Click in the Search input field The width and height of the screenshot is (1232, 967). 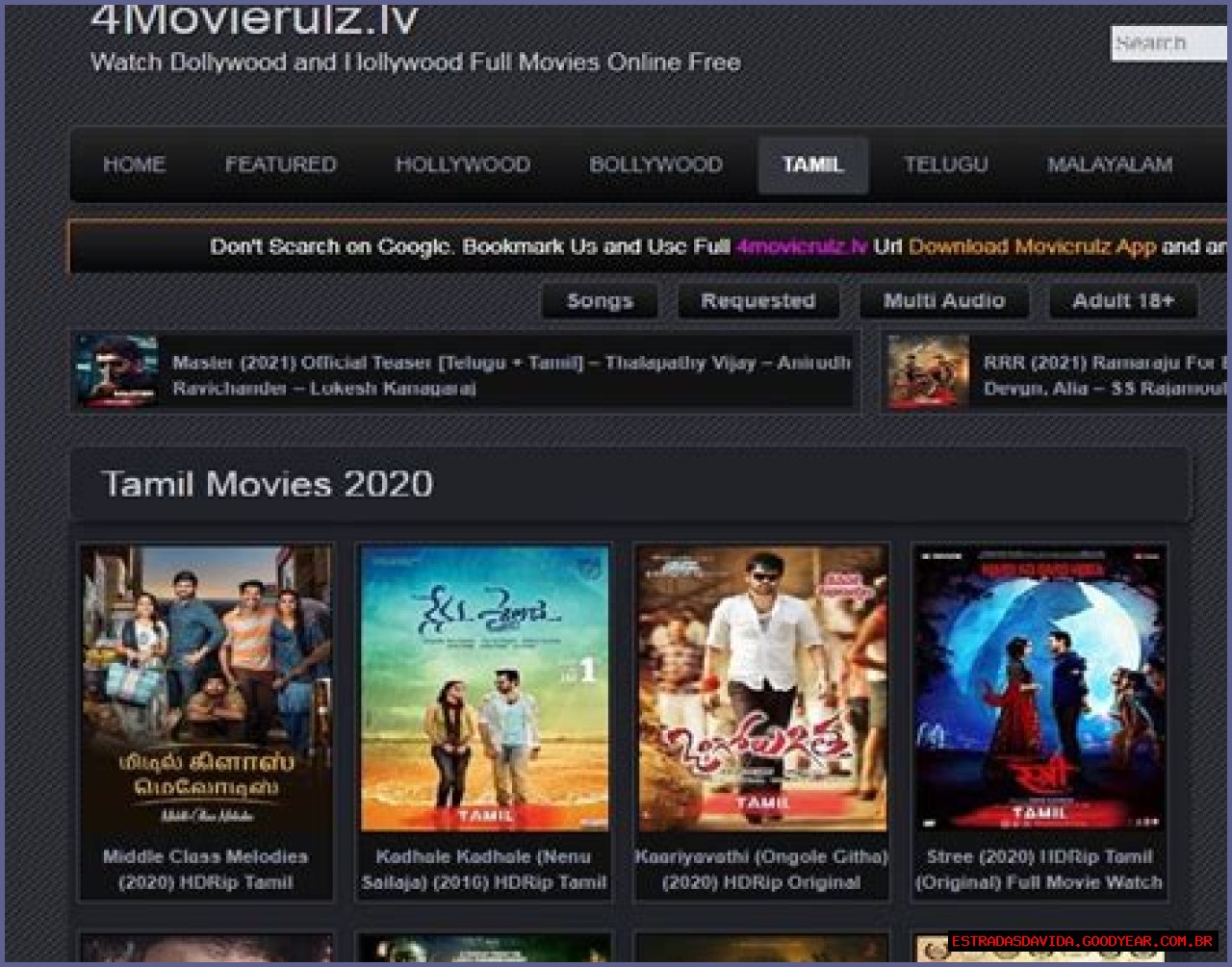pyautogui.click(x=1167, y=43)
